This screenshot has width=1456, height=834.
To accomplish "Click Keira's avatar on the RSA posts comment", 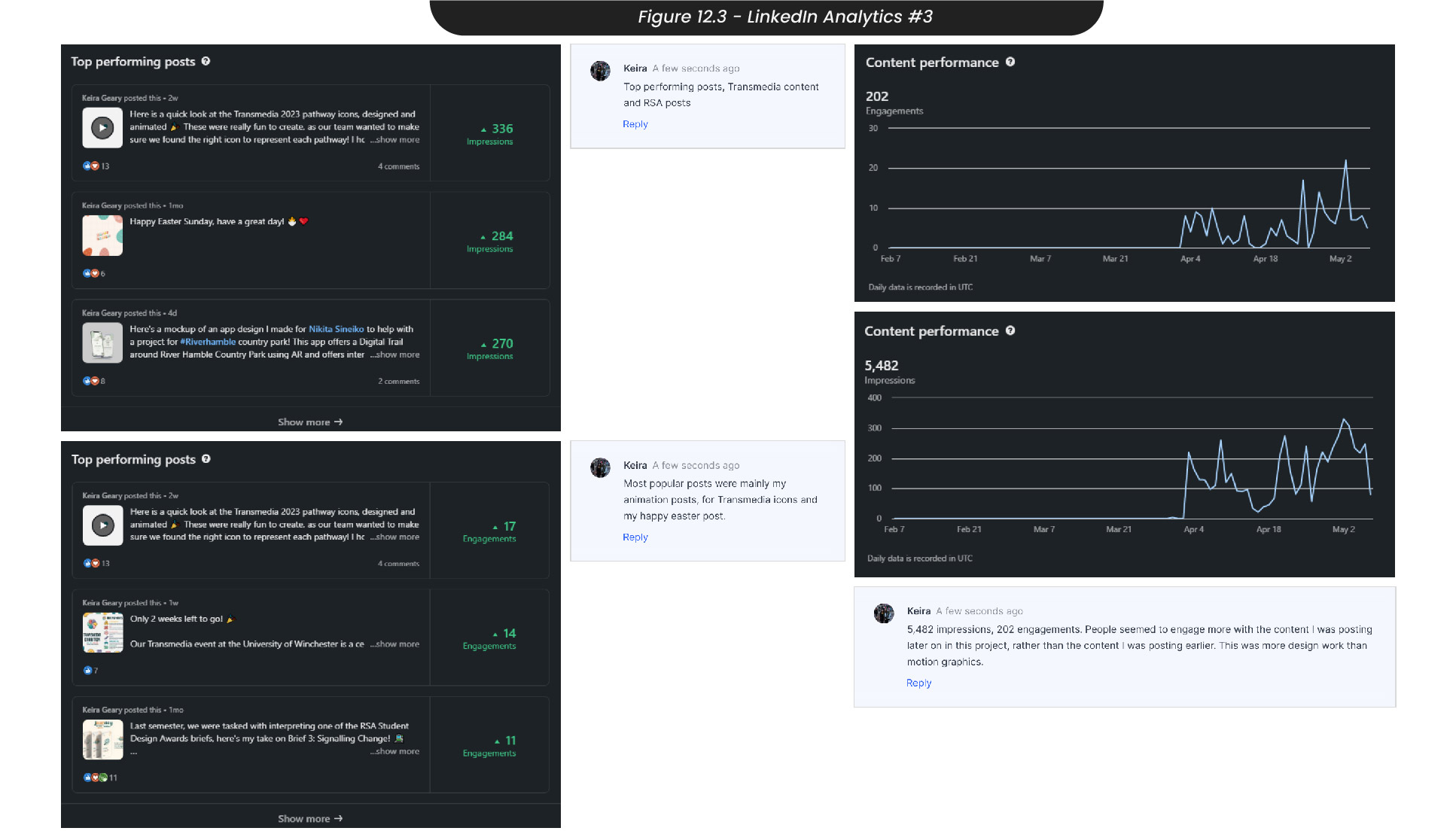I will pos(600,71).
